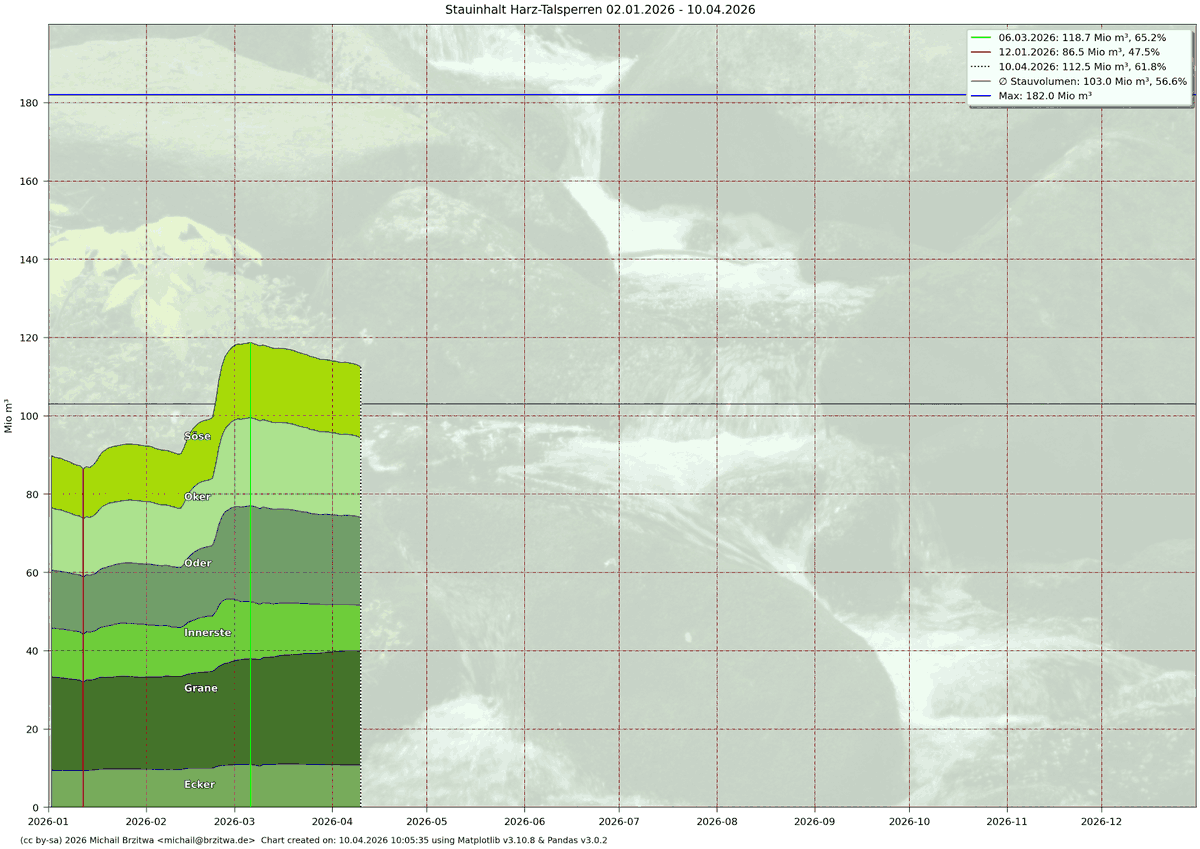The width and height of the screenshot is (1200, 849).
Task: Click the y-axis tick label 180
Action: coord(30,103)
